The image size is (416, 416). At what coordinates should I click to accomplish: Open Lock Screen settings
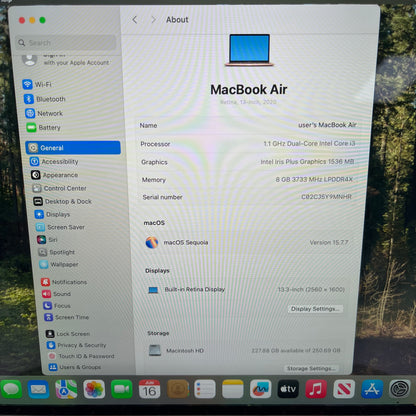click(68, 334)
